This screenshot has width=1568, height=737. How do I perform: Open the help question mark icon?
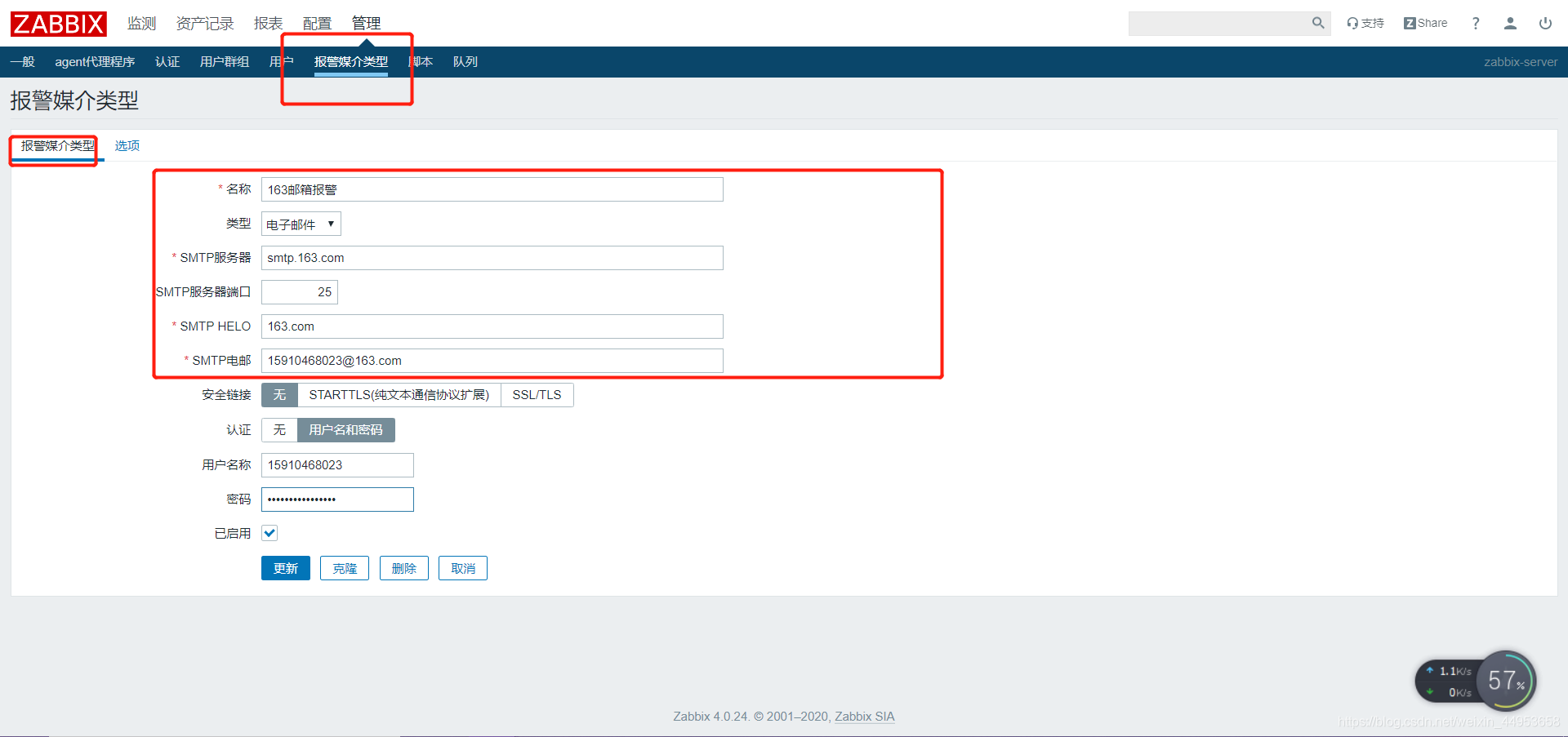[1476, 23]
